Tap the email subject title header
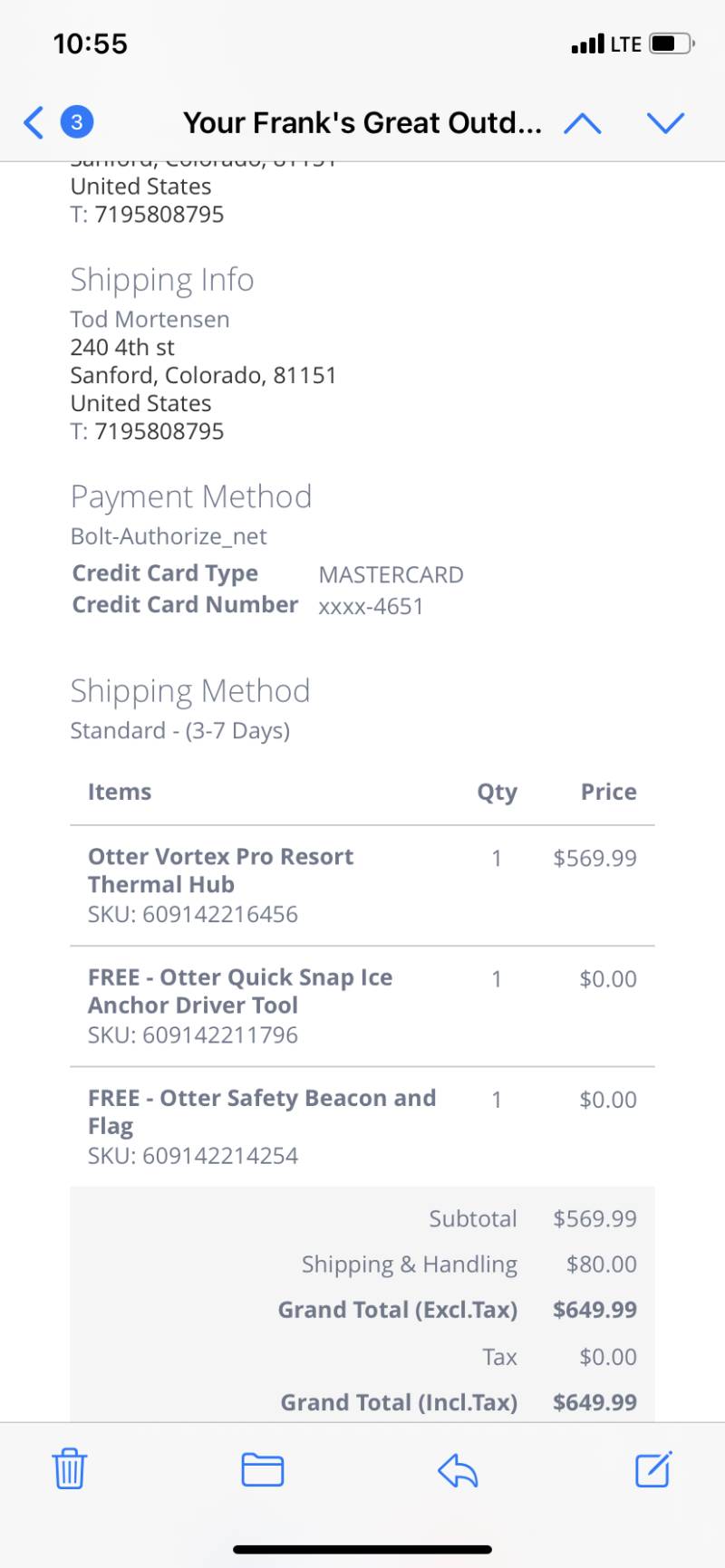Viewport: 725px width, 1568px height. [362, 122]
